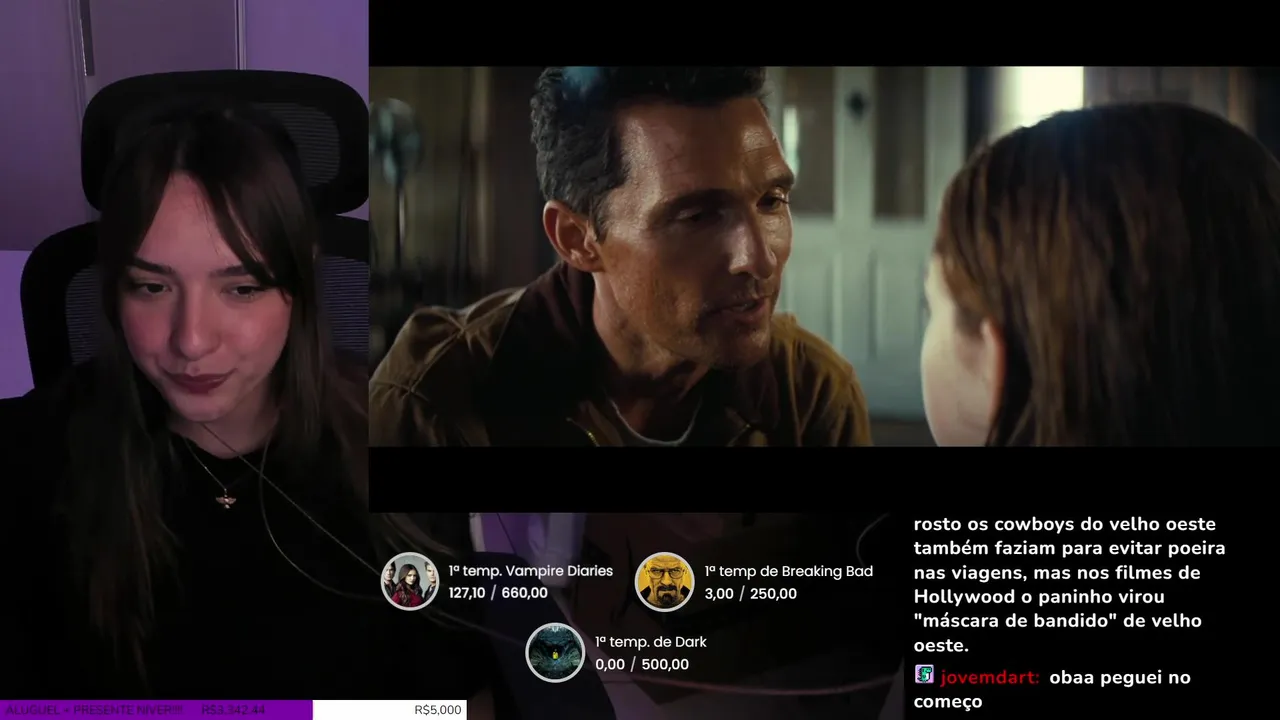Viewport: 1280px width, 720px height.
Task: Click the '0,00 / 500,00' goal amount
Action: [x=642, y=665]
